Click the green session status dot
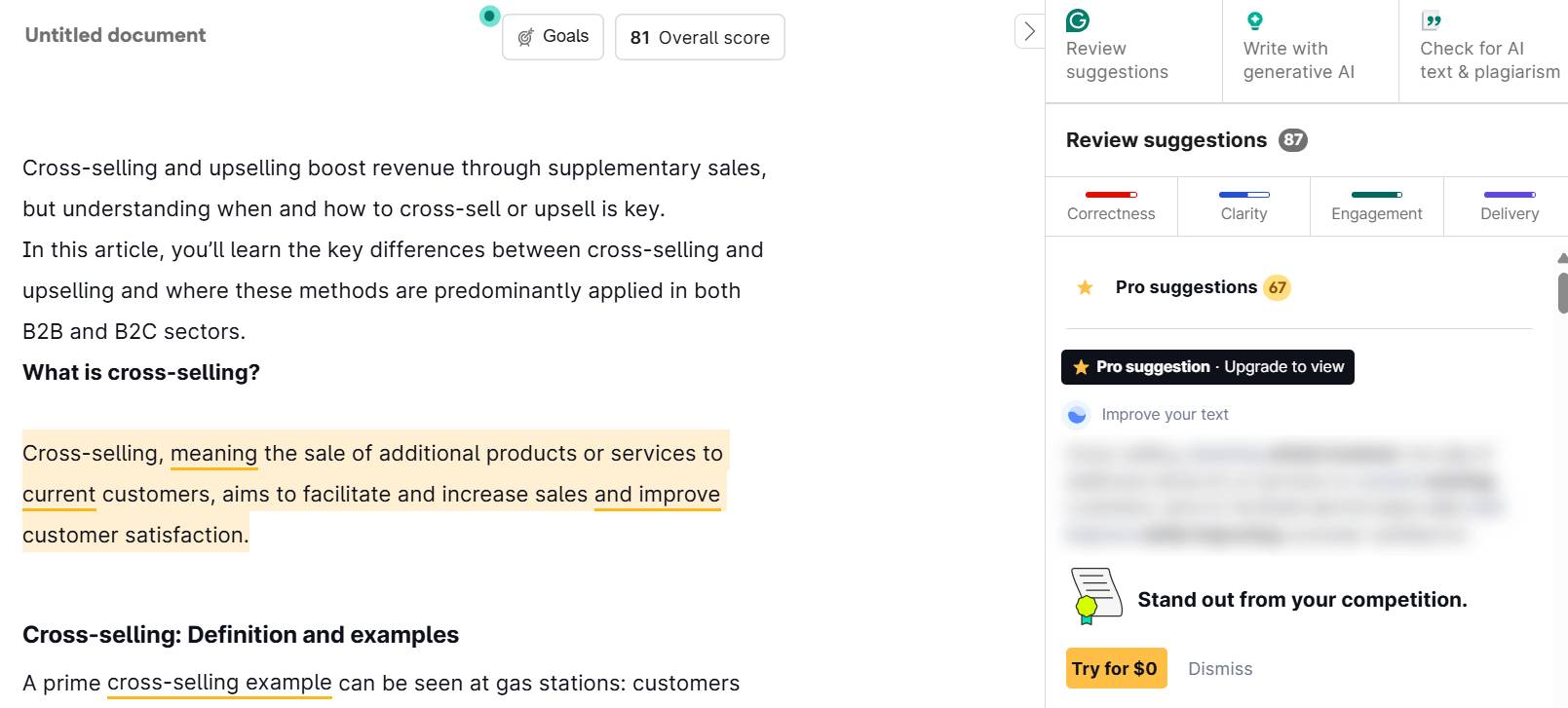The height and width of the screenshot is (708, 1568). [x=490, y=16]
